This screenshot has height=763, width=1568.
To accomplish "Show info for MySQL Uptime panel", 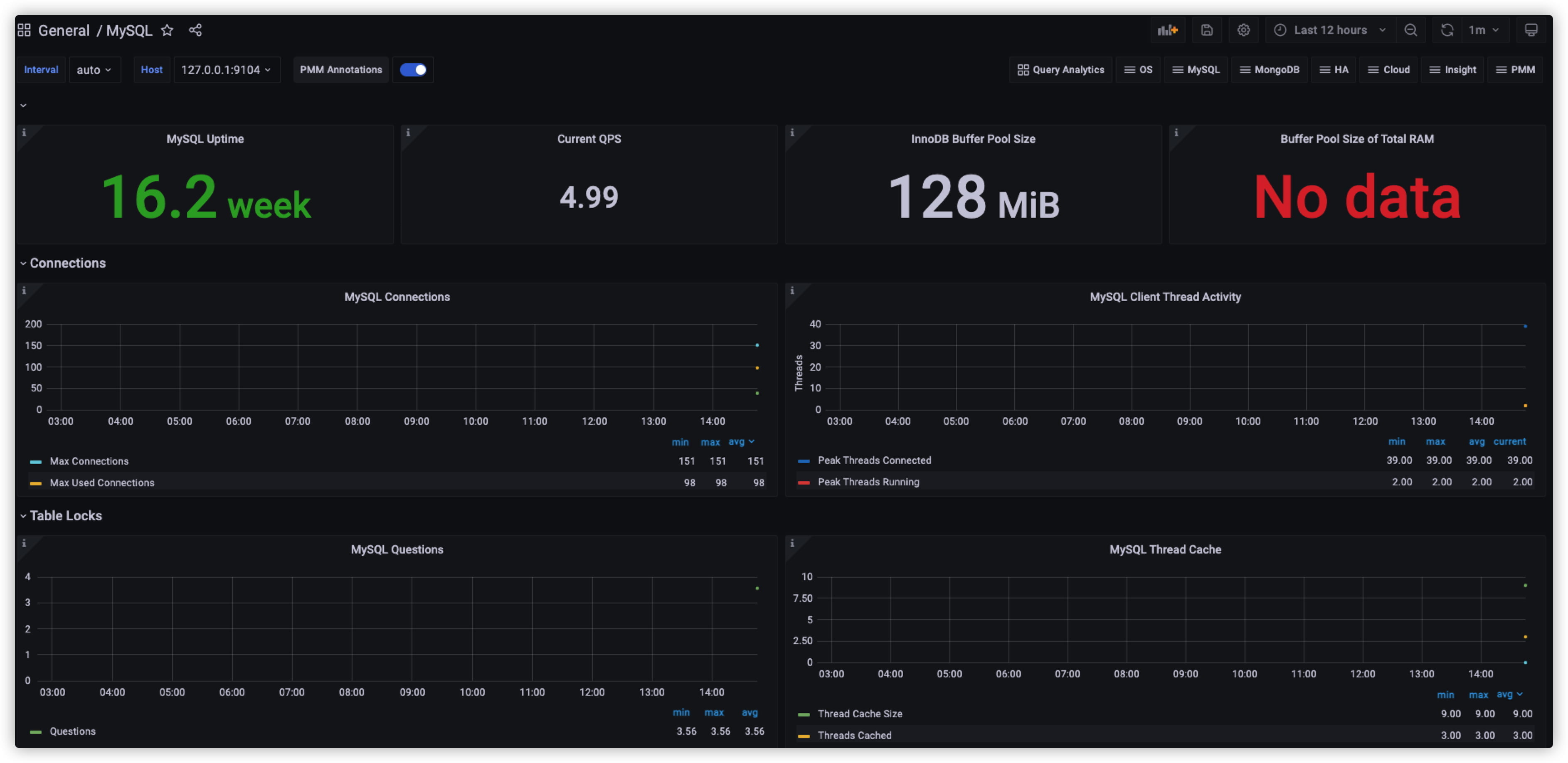I will 24,133.
